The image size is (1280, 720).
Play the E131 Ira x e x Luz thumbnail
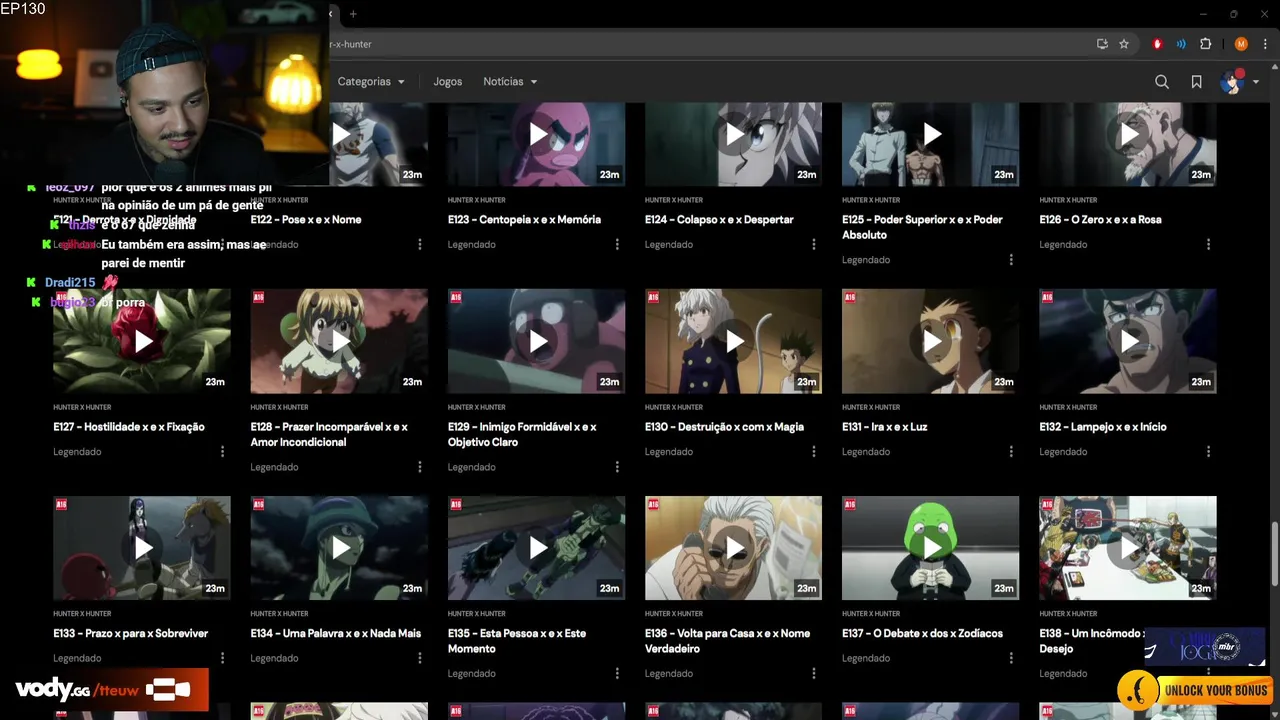pos(930,341)
